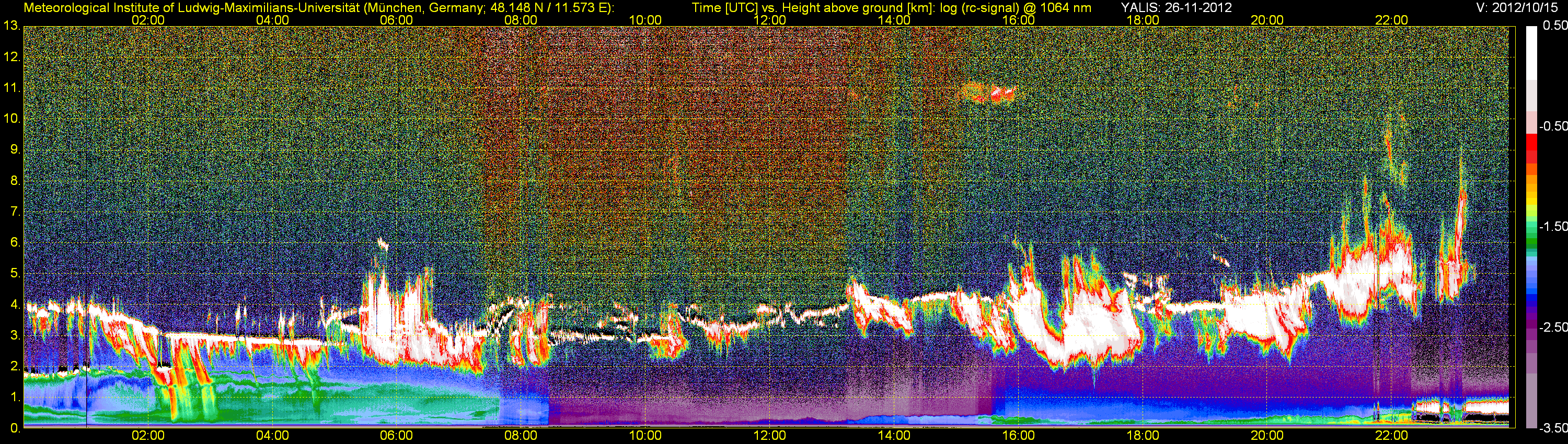The image size is (1568, 444).
Task: Click the white segment of the color bar
Action: click(x=1531, y=53)
